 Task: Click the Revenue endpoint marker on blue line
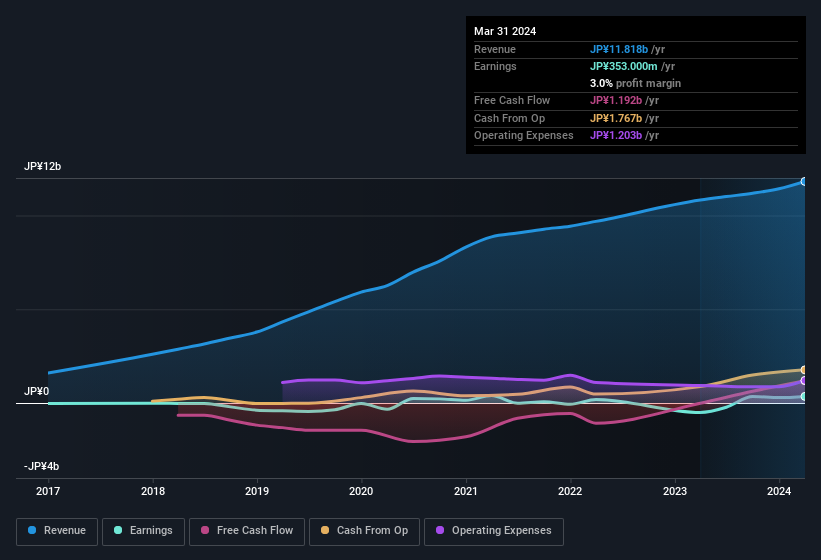[x=804, y=182]
